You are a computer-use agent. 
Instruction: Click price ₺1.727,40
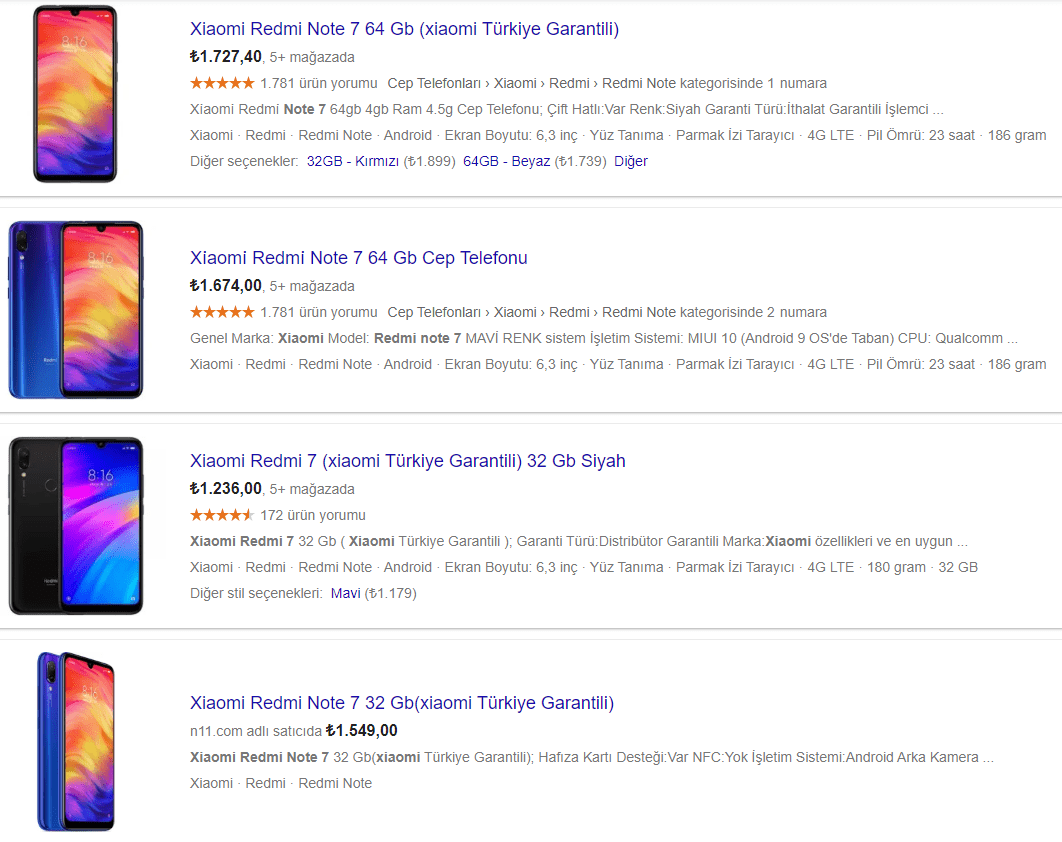coord(226,57)
